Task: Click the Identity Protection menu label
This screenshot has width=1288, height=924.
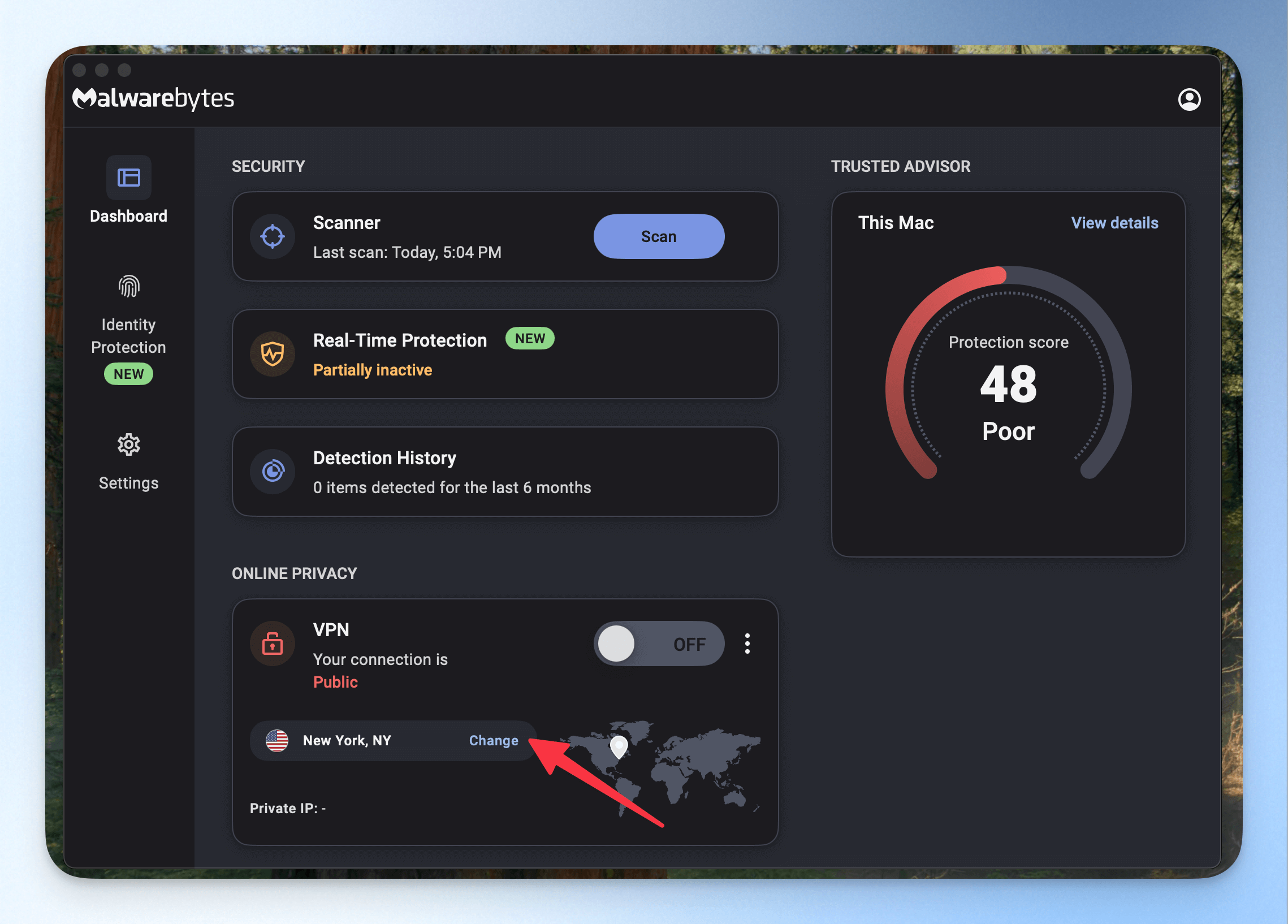Action: click(129, 336)
